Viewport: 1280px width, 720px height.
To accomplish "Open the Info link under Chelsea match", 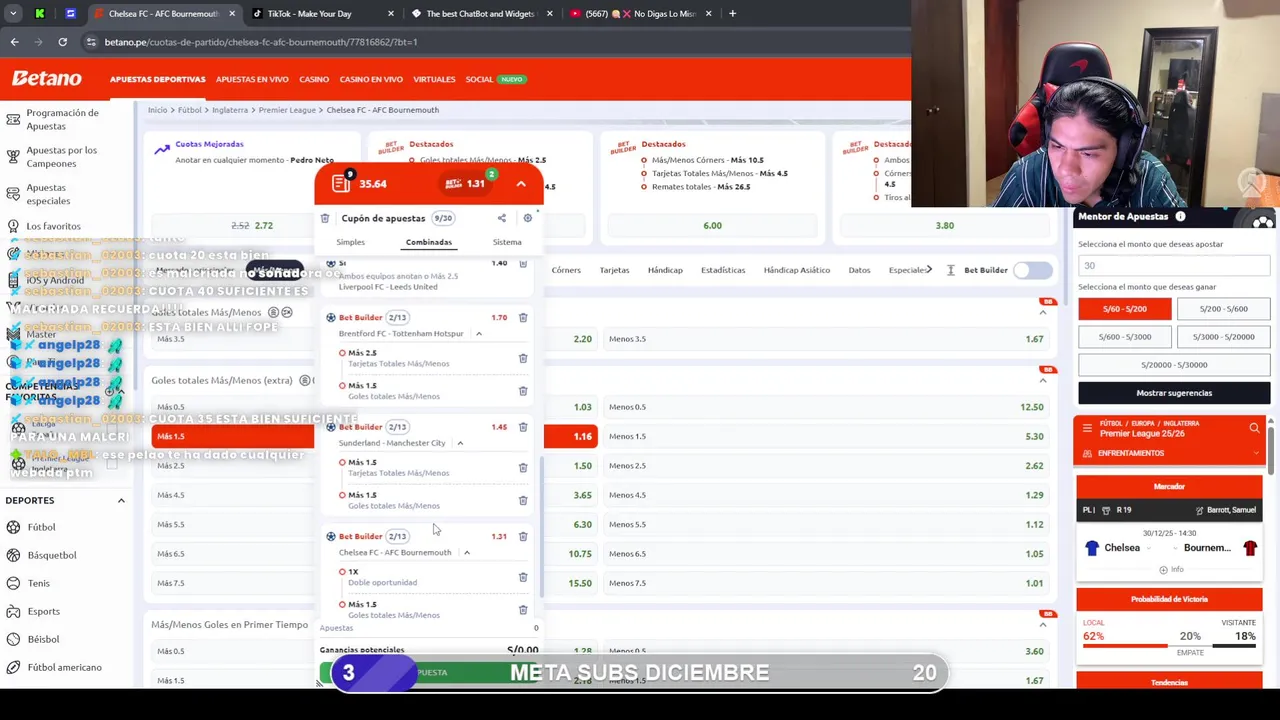I will [x=1171, y=569].
